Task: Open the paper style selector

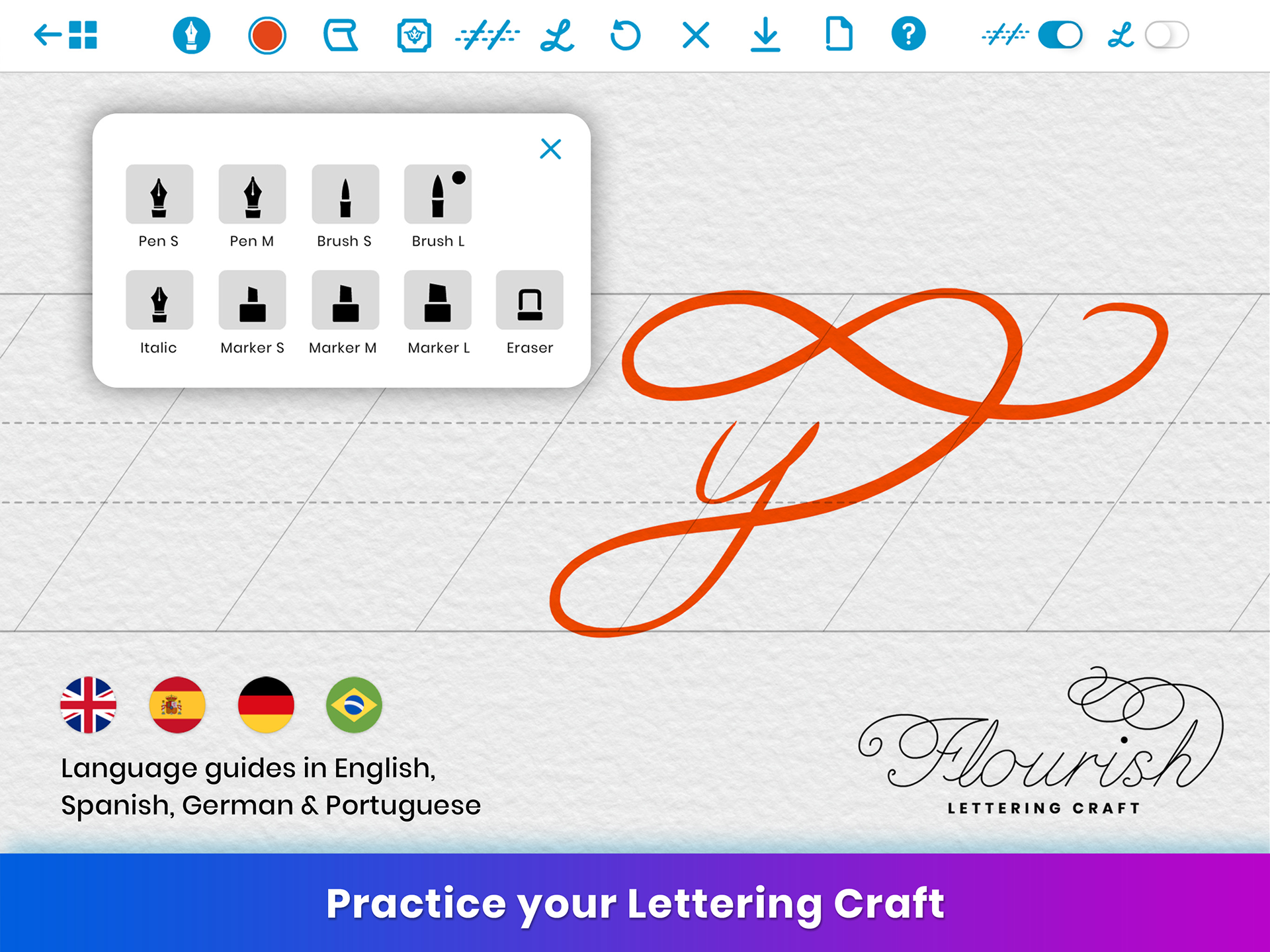Action: 340,35
